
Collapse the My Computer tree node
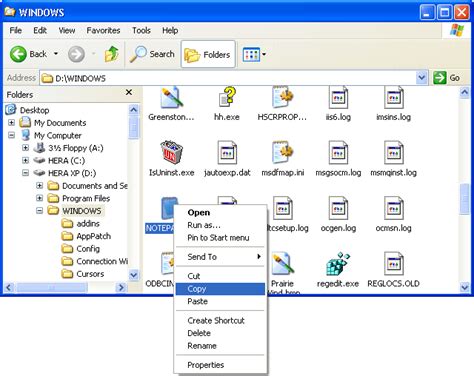coord(11,135)
